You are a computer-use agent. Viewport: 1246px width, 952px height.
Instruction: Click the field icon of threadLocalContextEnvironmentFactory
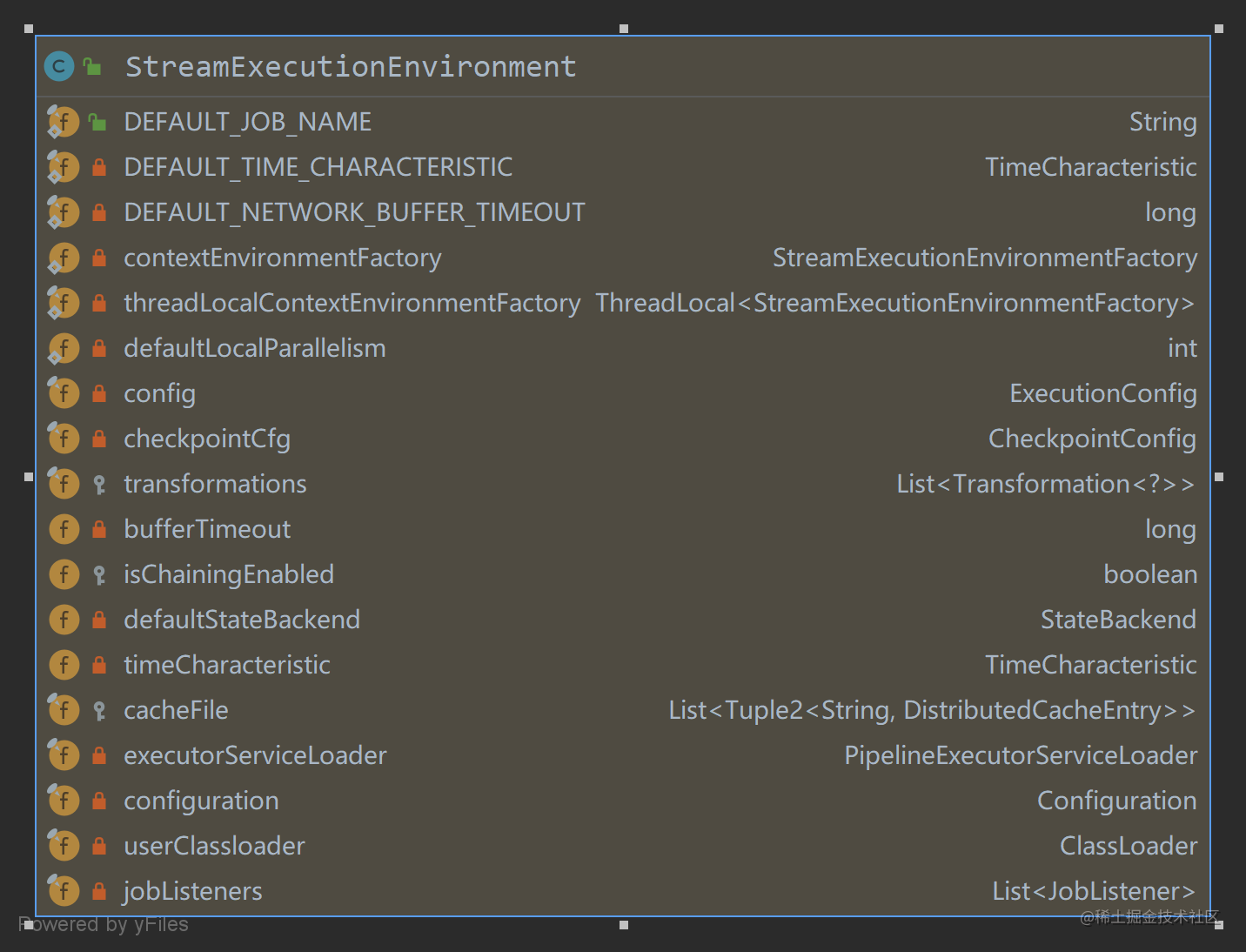64,303
